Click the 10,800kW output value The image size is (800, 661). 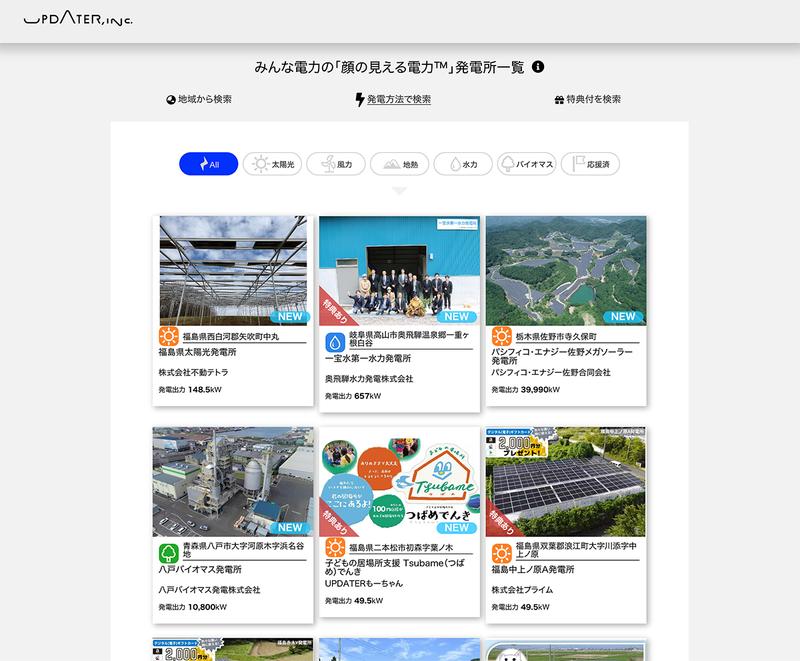[x=207, y=607]
